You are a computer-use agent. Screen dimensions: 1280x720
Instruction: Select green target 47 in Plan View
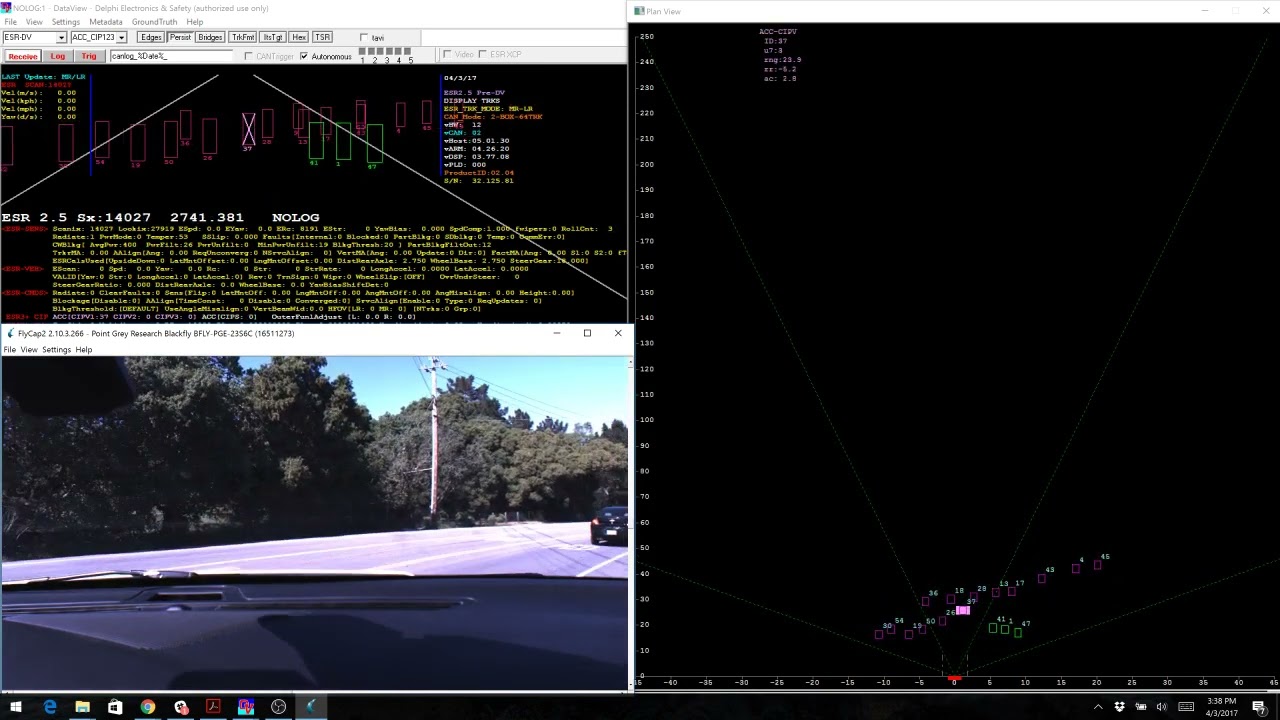tap(1018, 632)
